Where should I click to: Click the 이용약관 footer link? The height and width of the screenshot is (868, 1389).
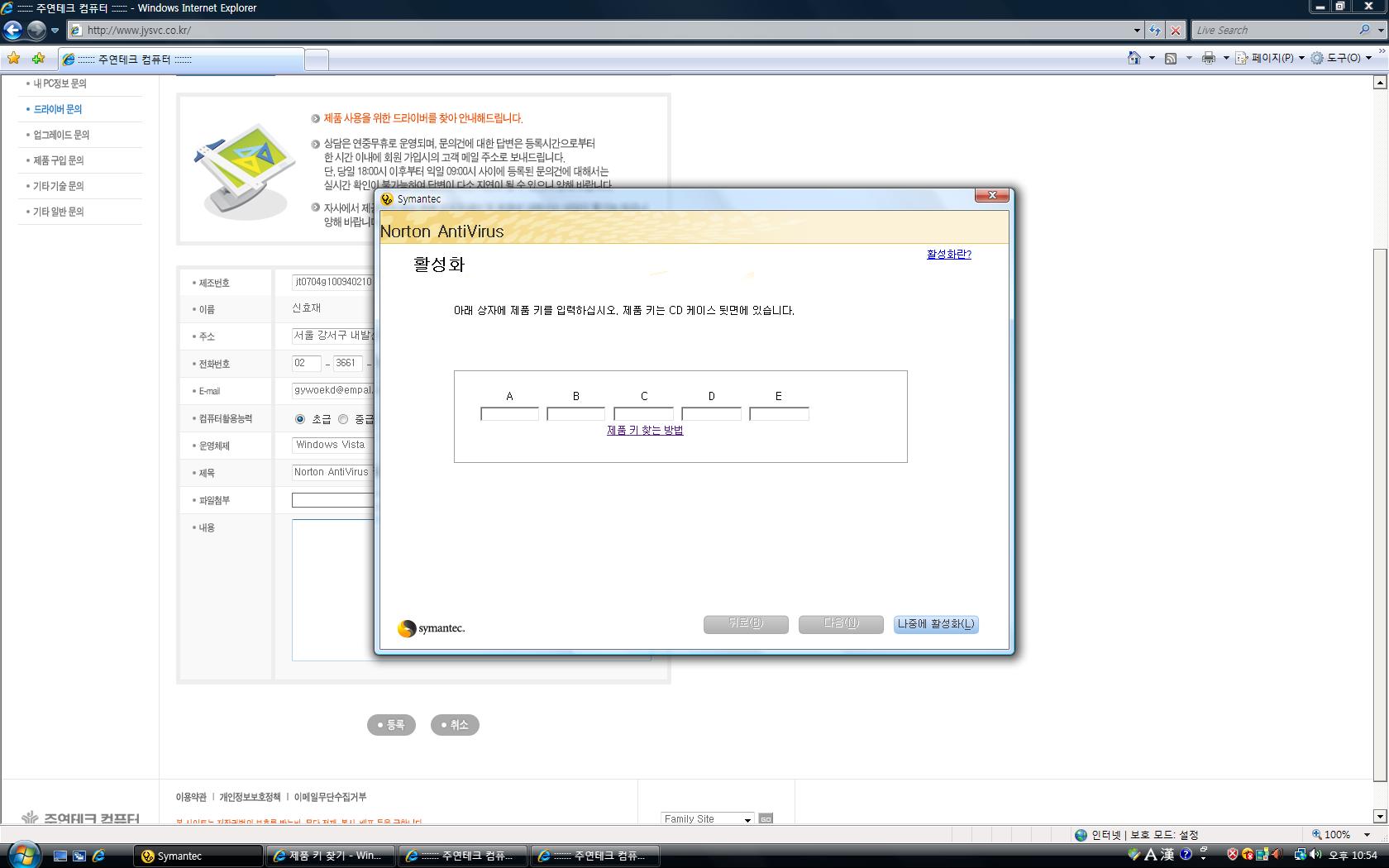(x=191, y=797)
